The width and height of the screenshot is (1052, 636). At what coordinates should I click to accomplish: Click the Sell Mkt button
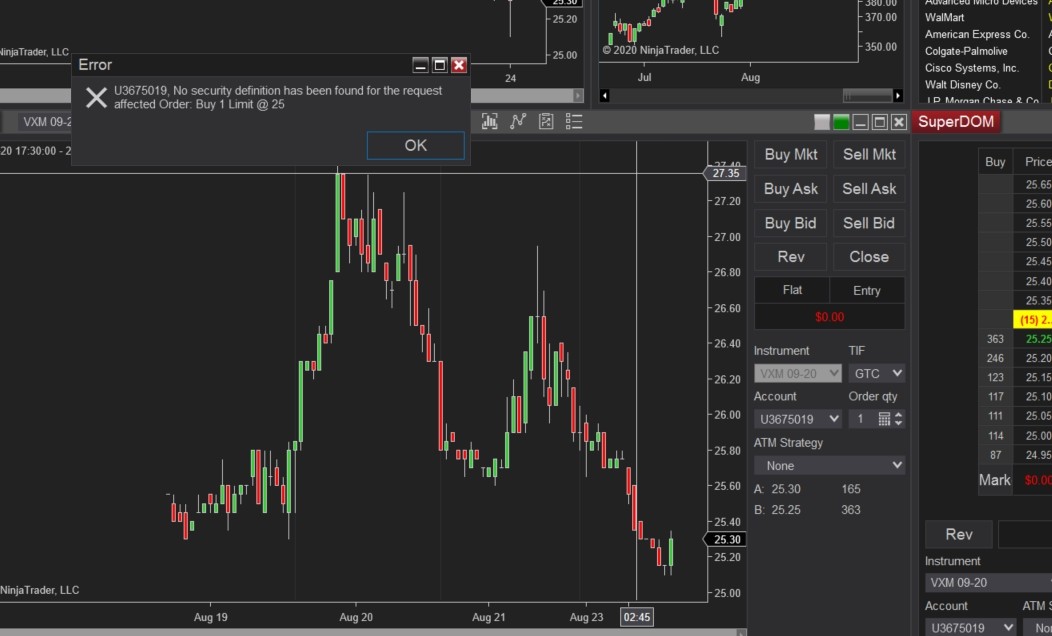click(x=869, y=155)
